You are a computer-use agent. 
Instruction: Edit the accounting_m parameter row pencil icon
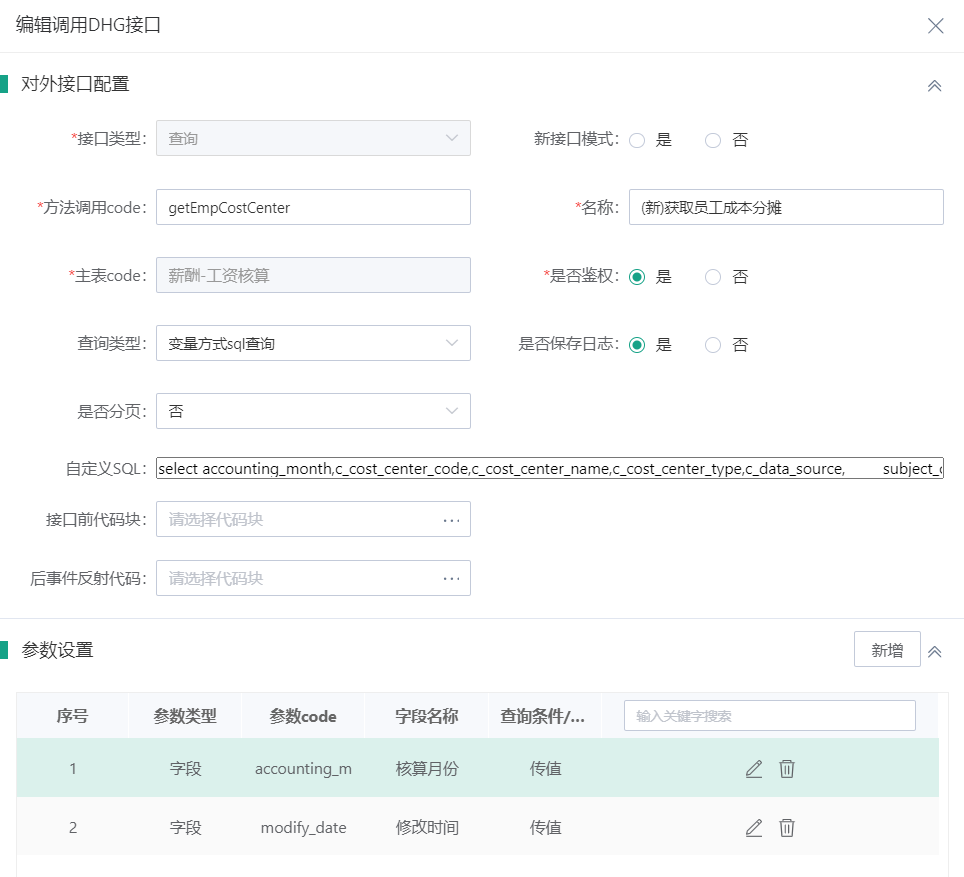click(x=753, y=768)
